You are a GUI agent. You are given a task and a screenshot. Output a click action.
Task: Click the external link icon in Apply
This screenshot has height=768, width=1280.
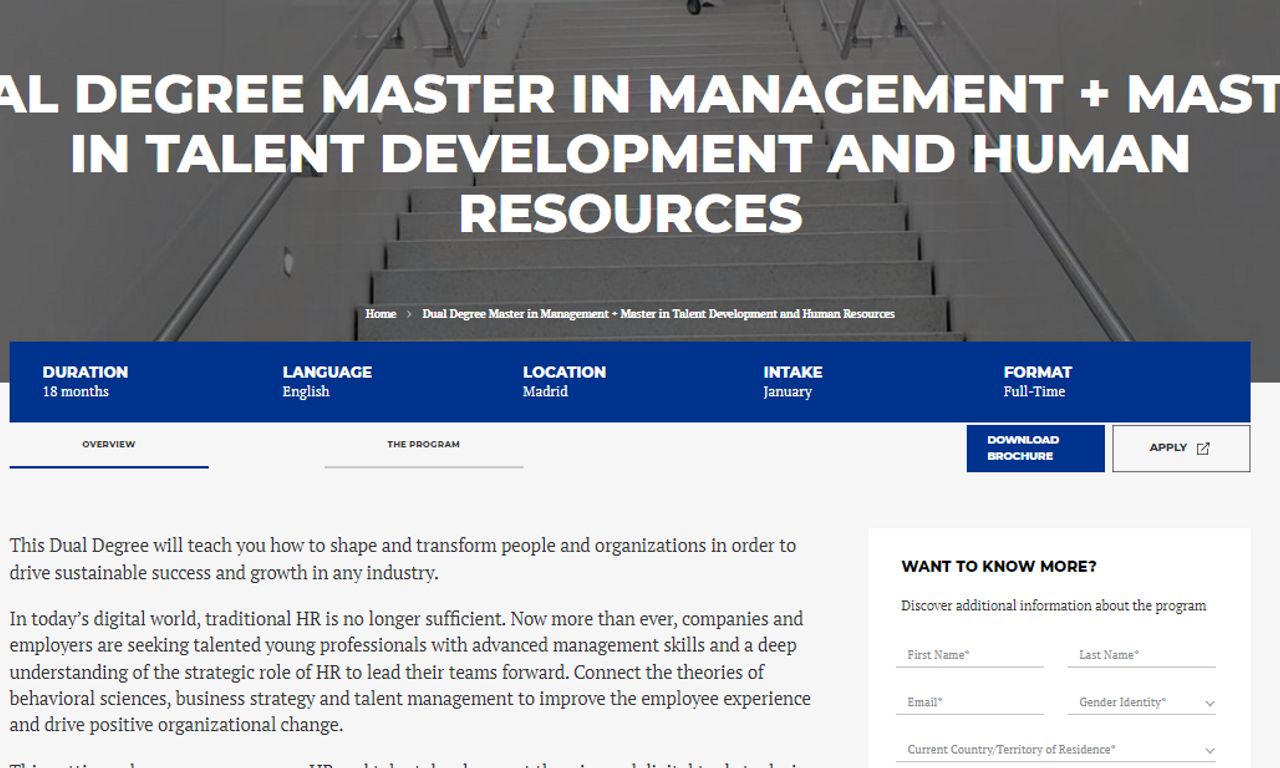click(x=1203, y=449)
